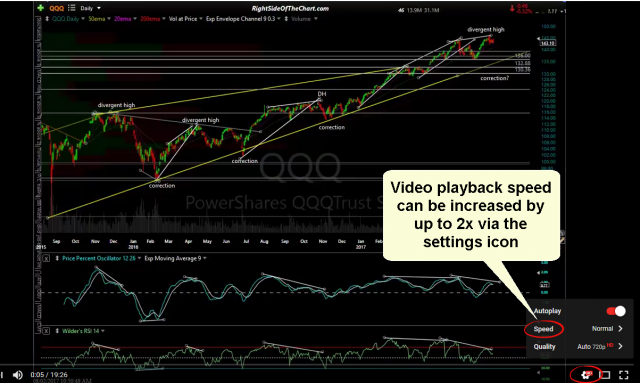Mute the video with the speaker icon

click(18, 375)
